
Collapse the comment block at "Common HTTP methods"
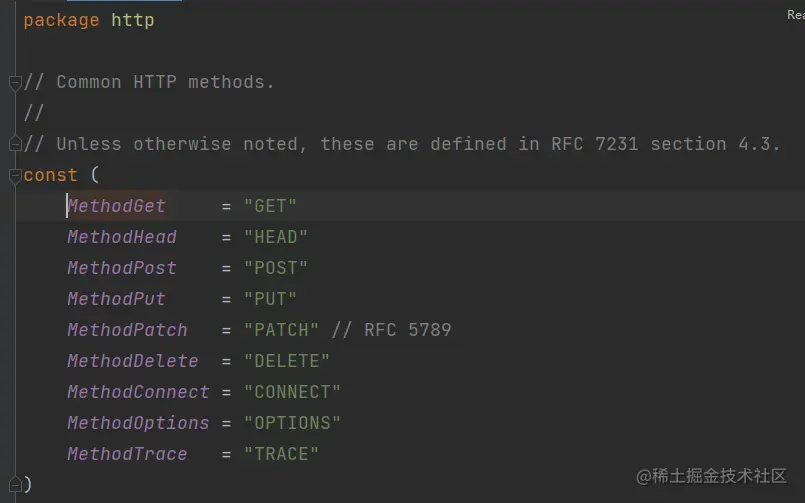15,82
